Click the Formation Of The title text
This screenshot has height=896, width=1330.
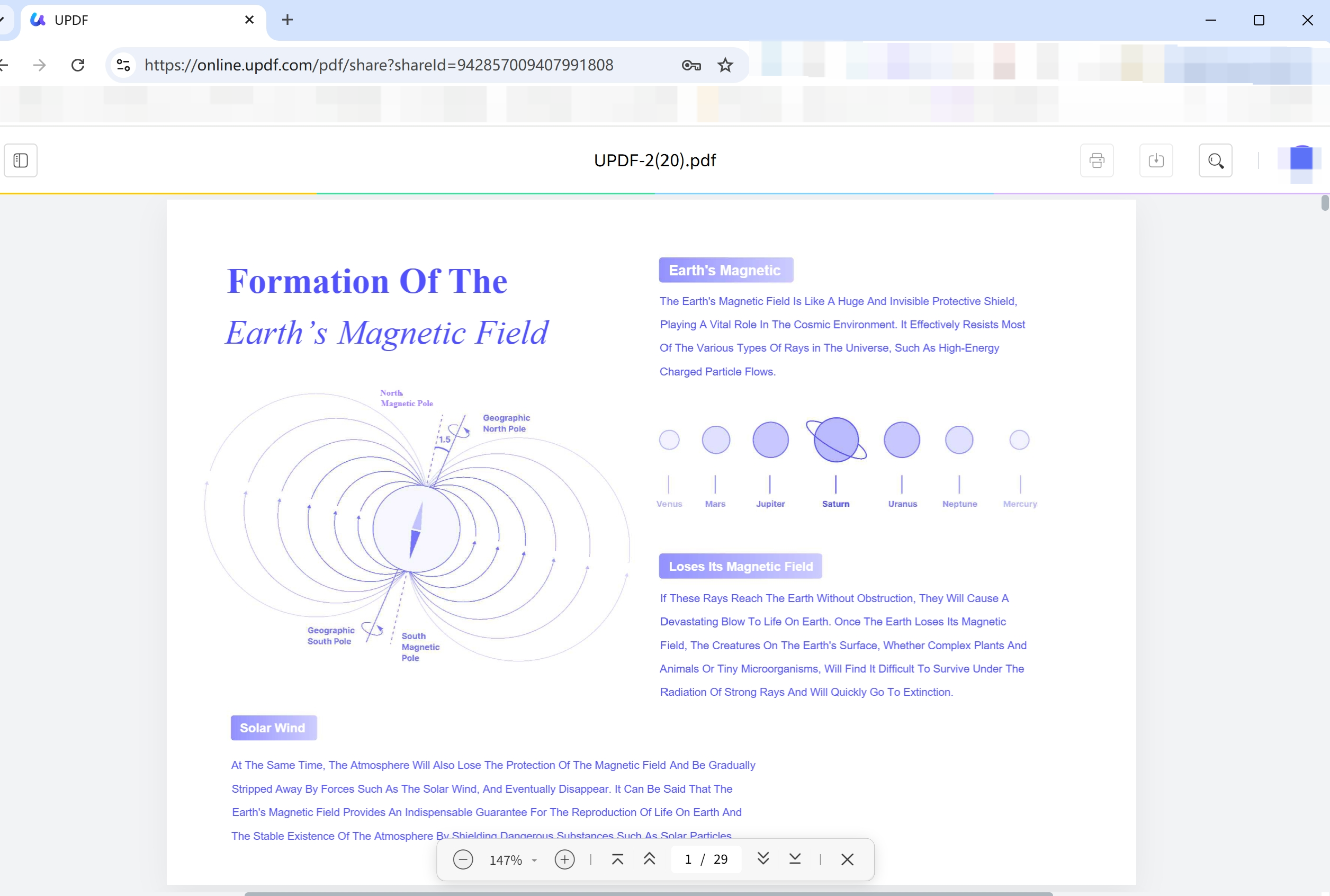pyautogui.click(x=367, y=281)
